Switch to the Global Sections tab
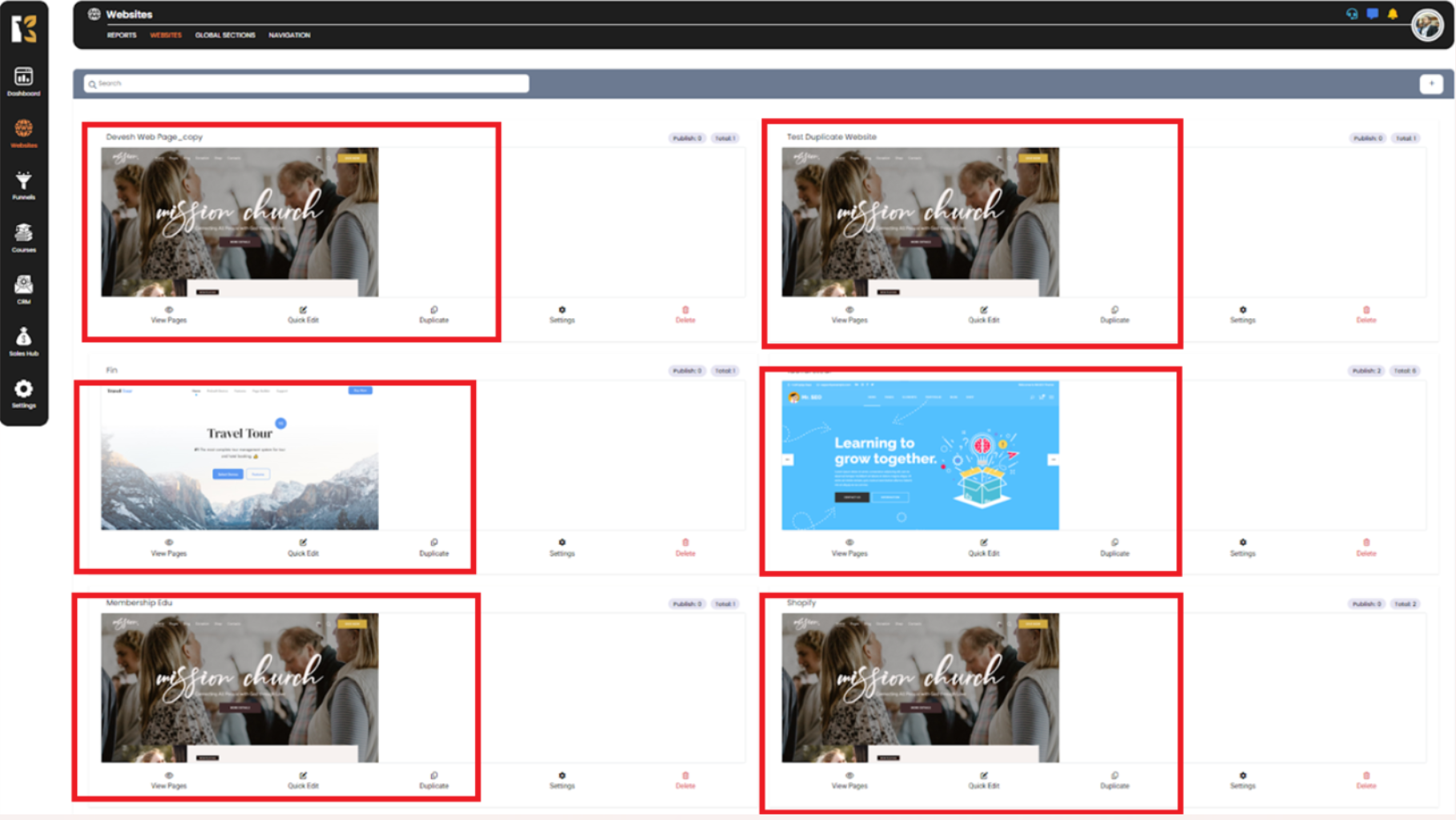This screenshot has height=820, width=1456. (225, 35)
